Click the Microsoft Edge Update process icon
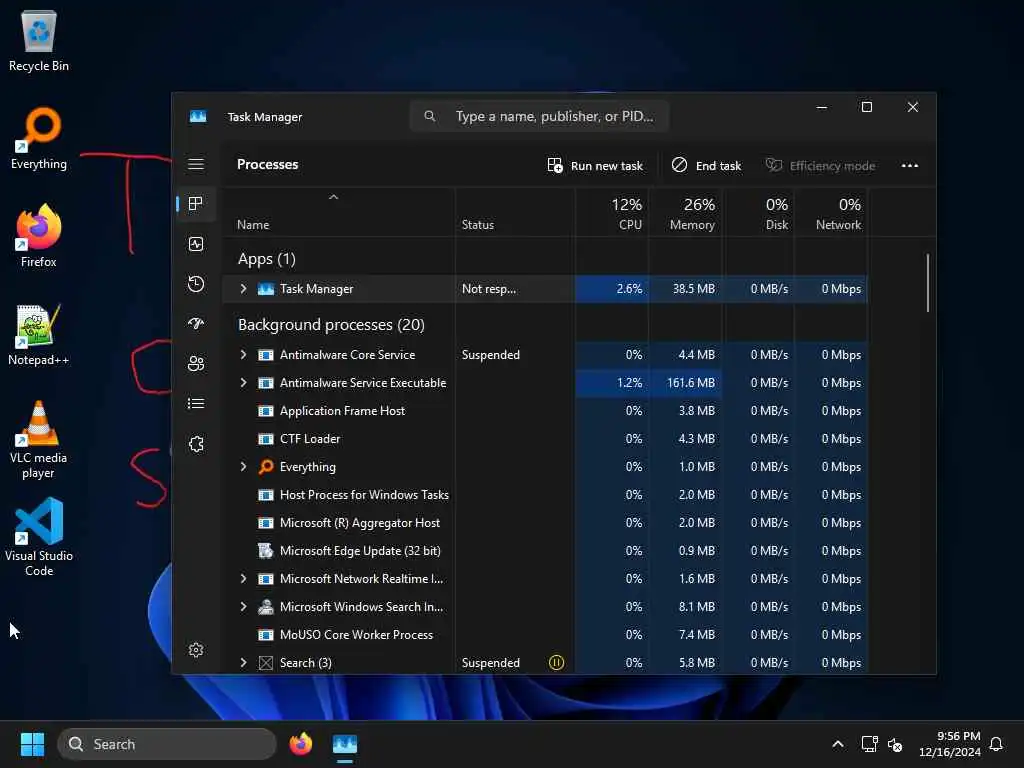The width and height of the screenshot is (1024, 768). click(x=266, y=551)
